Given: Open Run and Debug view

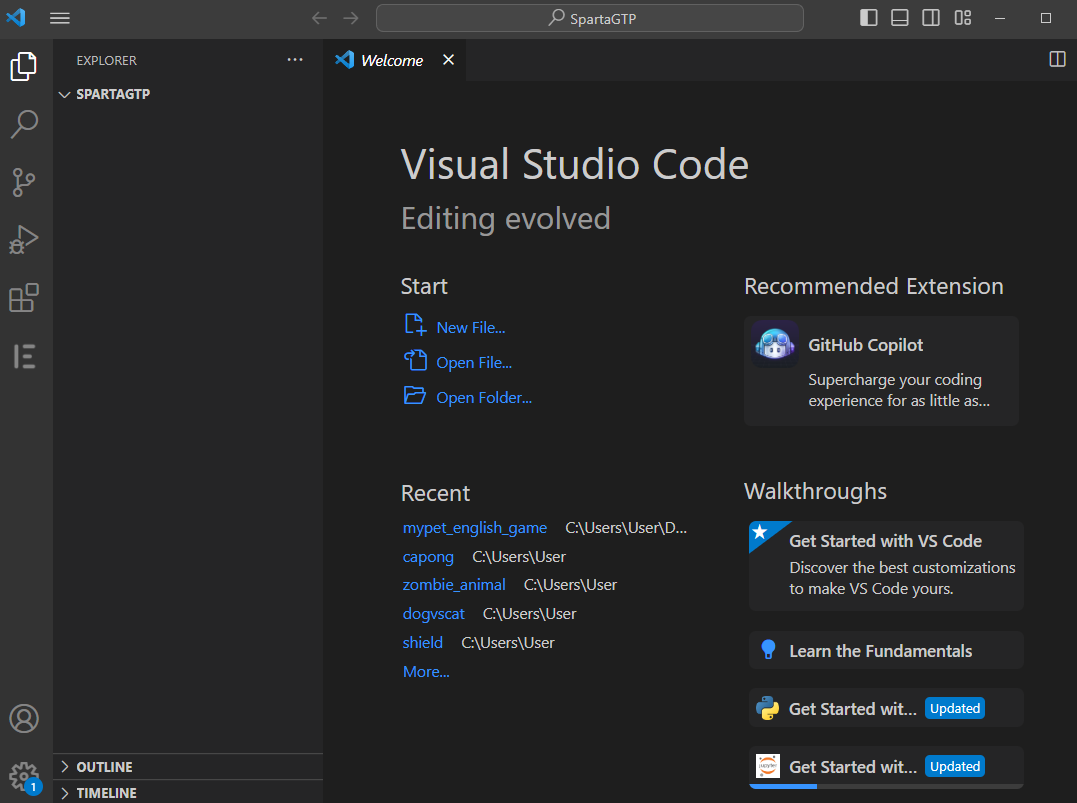Looking at the screenshot, I should [x=24, y=240].
